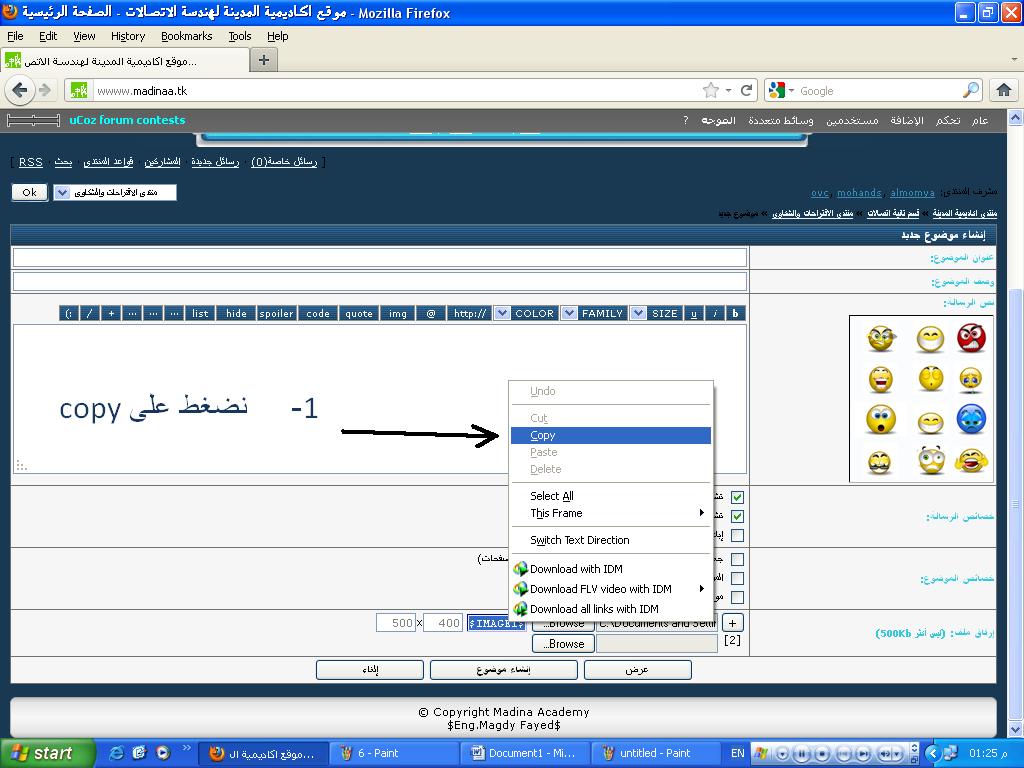Insert the wide-eyed shocked emoticon

click(881, 419)
